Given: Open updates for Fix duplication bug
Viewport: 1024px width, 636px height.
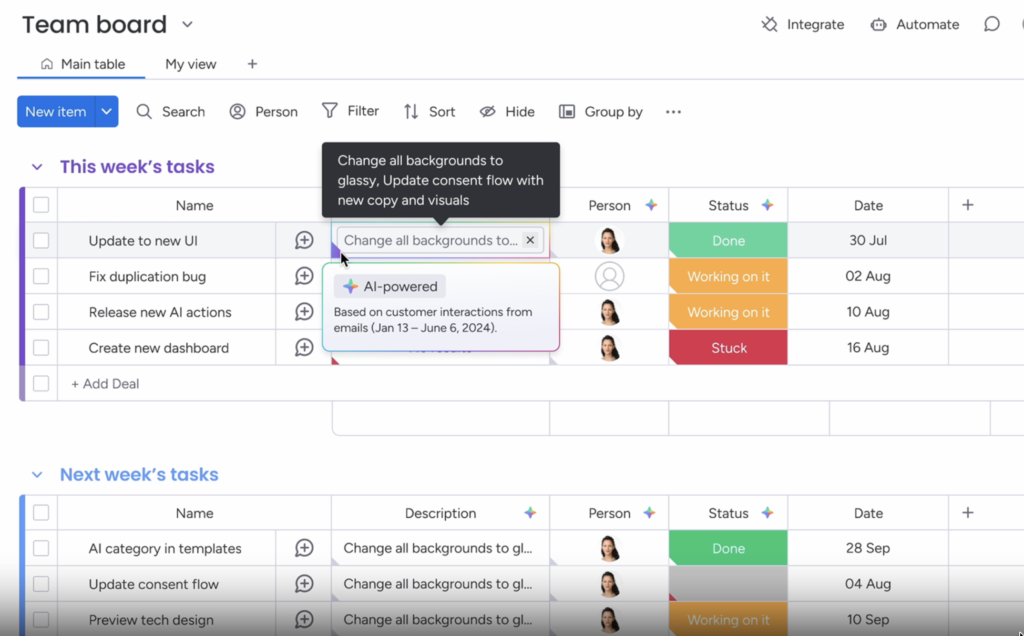Looking at the screenshot, I should pyautogui.click(x=304, y=276).
